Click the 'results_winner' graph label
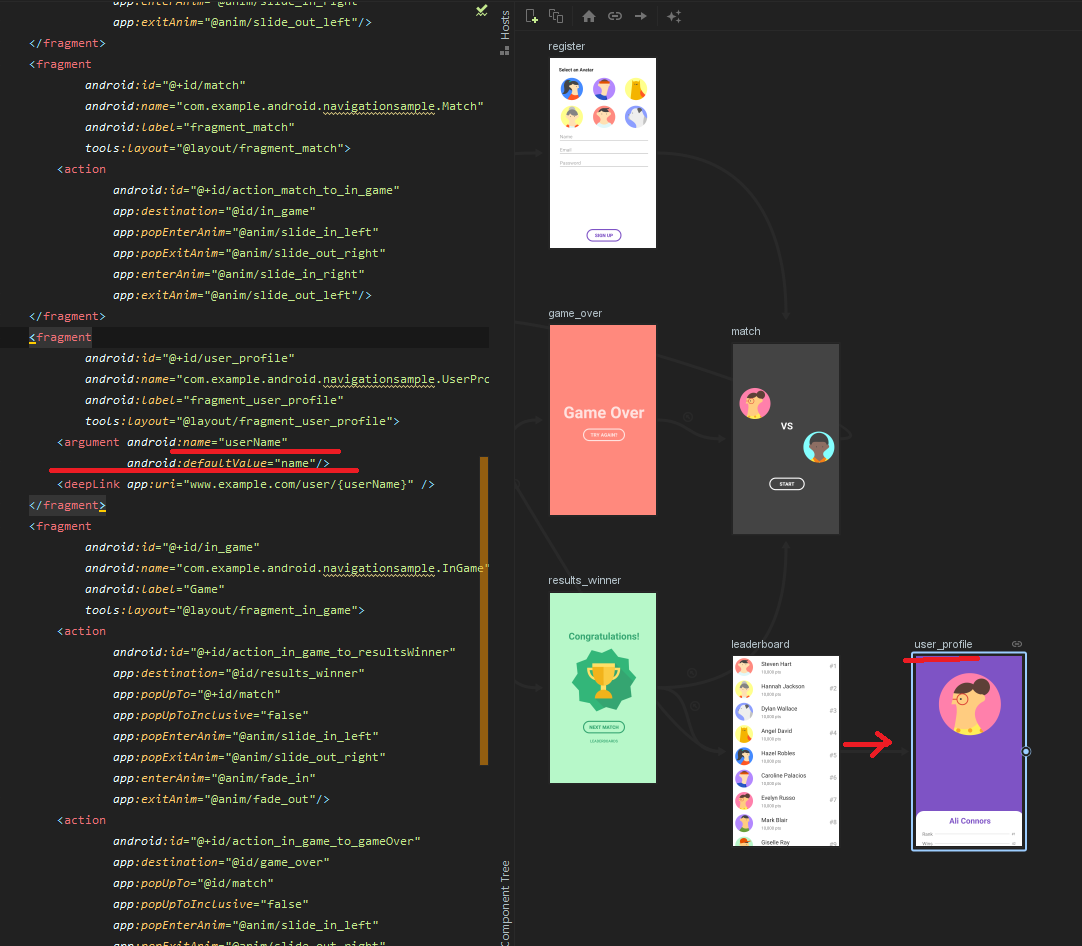The height and width of the screenshot is (946, 1082). [x=584, y=580]
